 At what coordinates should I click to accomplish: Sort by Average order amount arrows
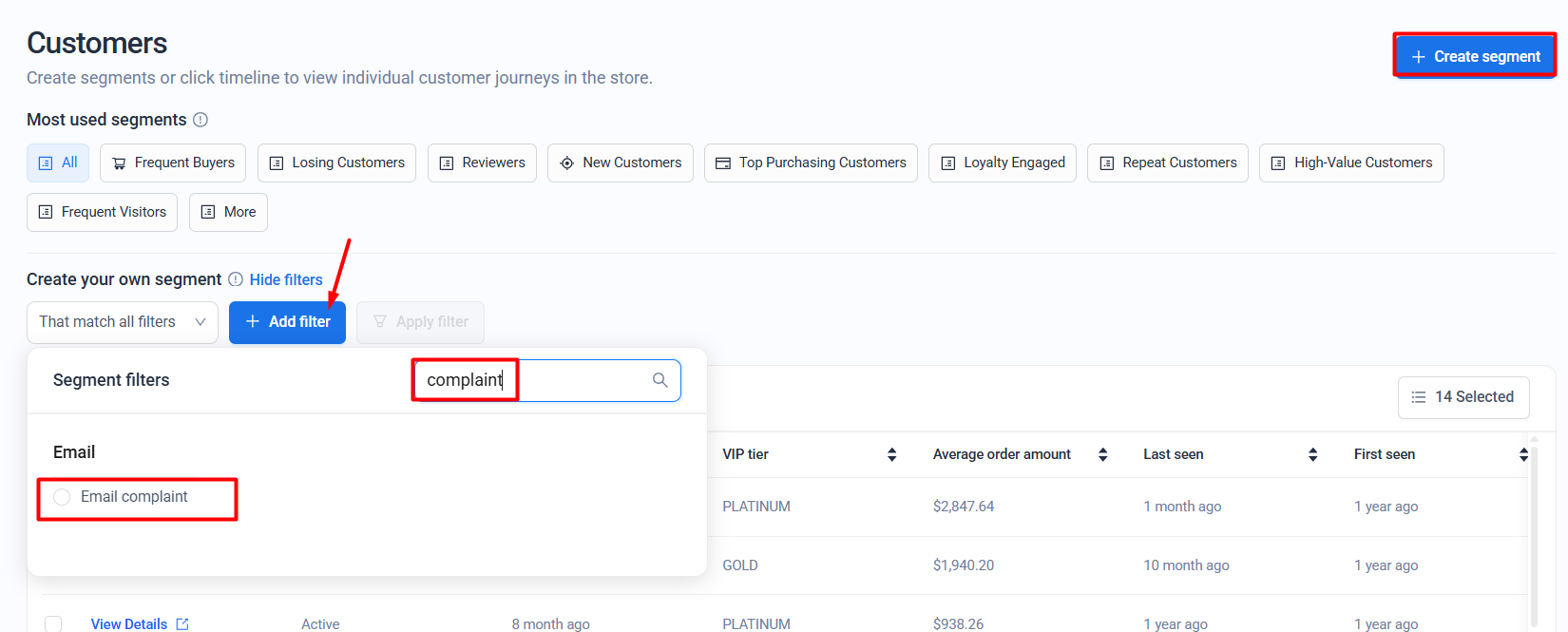coord(1102,454)
